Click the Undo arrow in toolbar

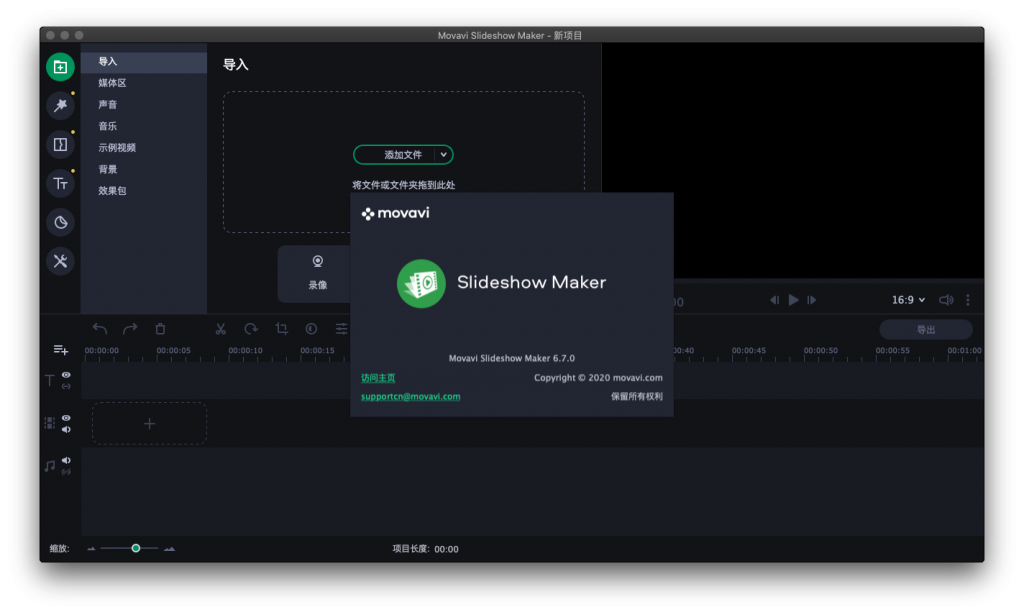tap(100, 328)
